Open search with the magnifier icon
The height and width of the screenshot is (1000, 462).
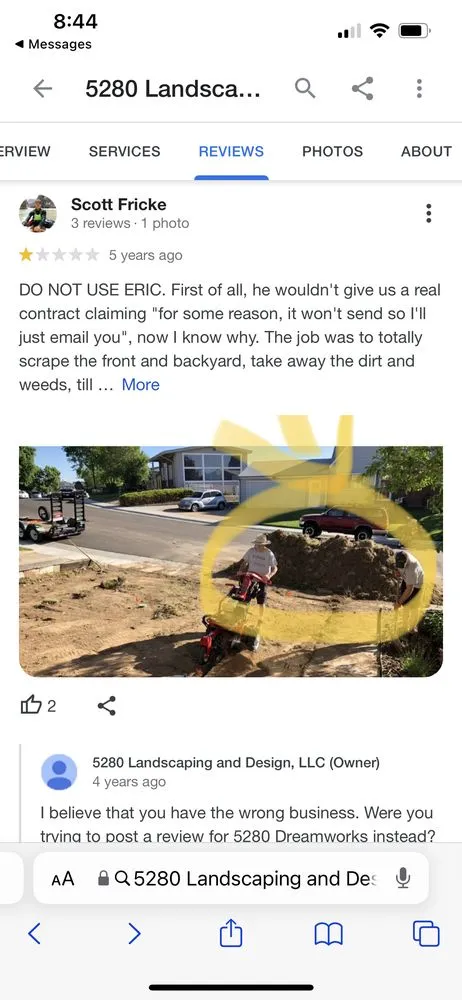click(305, 89)
